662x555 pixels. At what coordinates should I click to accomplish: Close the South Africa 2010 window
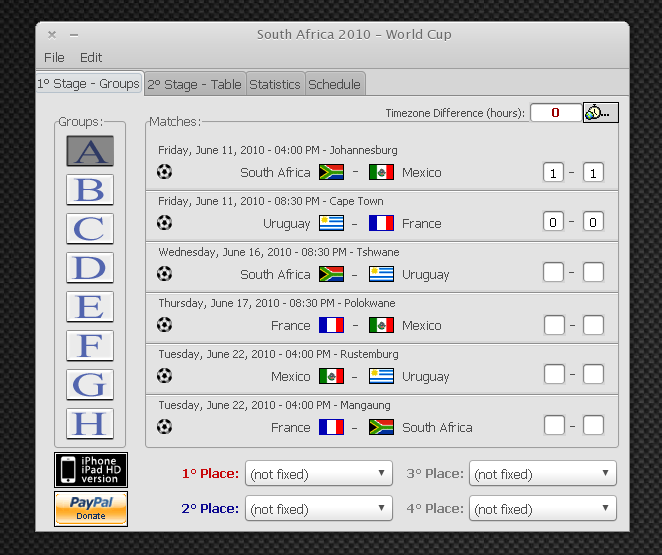click(x=52, y=35)
